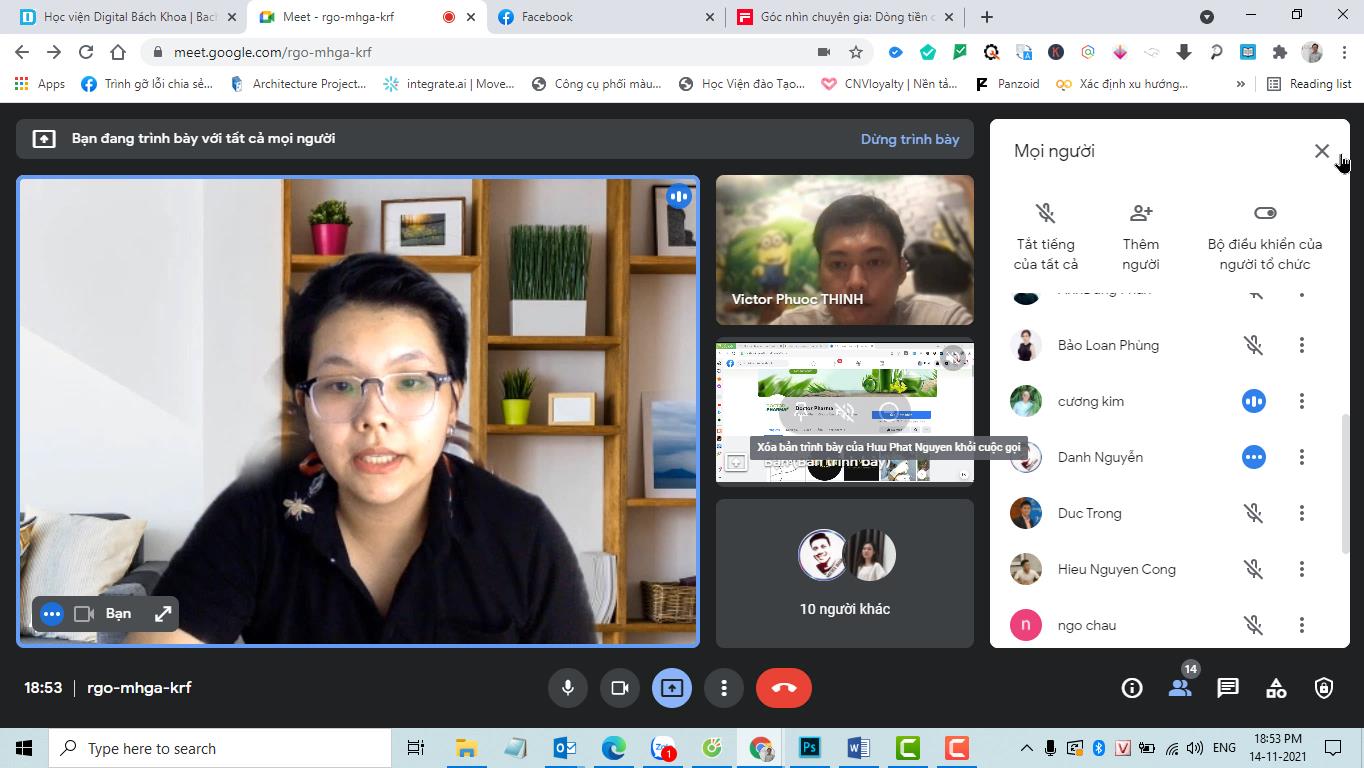
Task: Click Tắt tiếng của tất cả
Action: (x=1045, y=237)
